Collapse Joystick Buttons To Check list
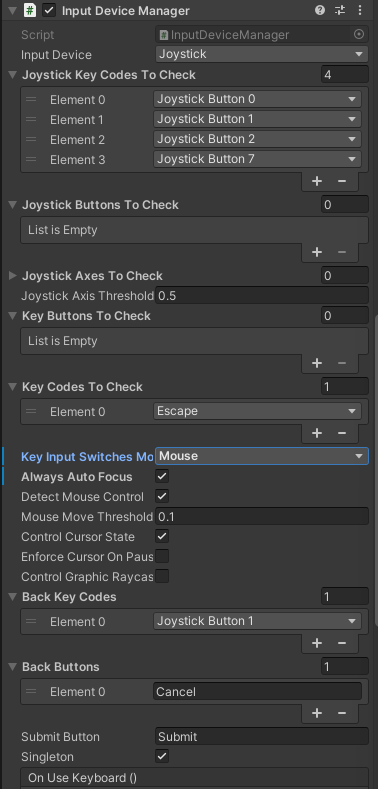 click(13, 205)
